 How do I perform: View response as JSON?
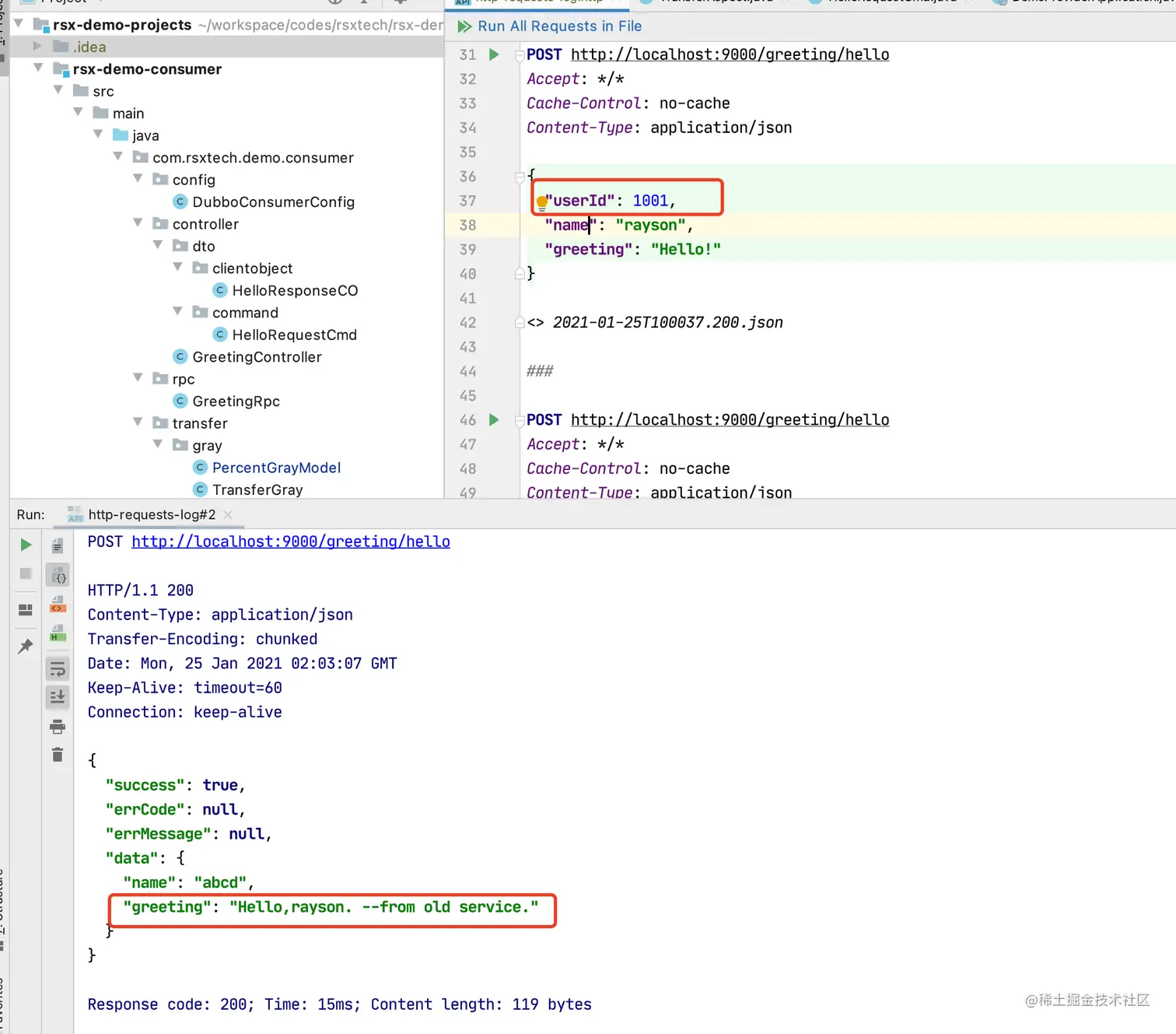(x=58, y=576)
